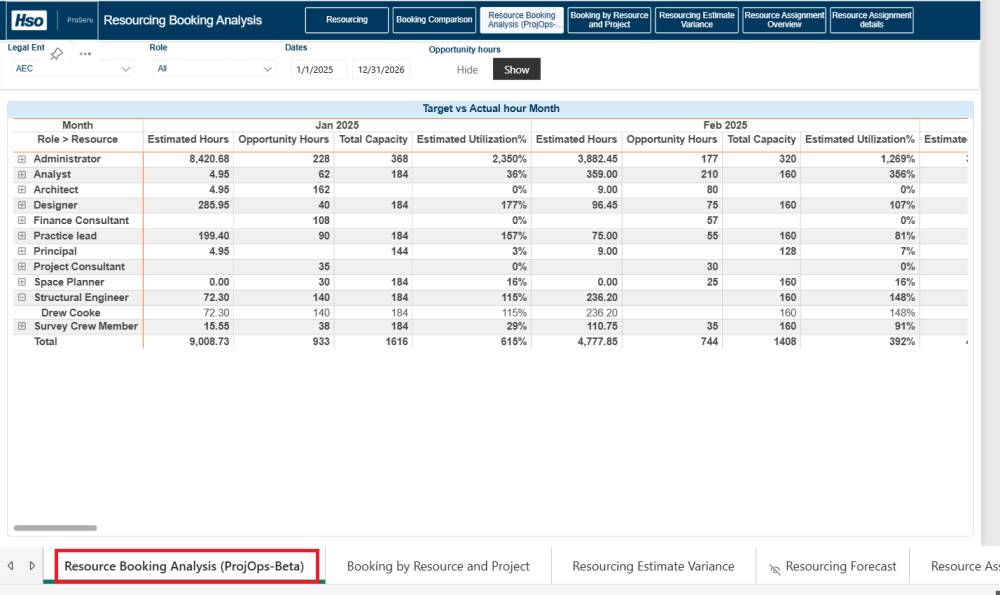This screenshot has height=595, width=1000.
Task: Open the Legal Entity AEC dropdown
Action: click(72, 69)
